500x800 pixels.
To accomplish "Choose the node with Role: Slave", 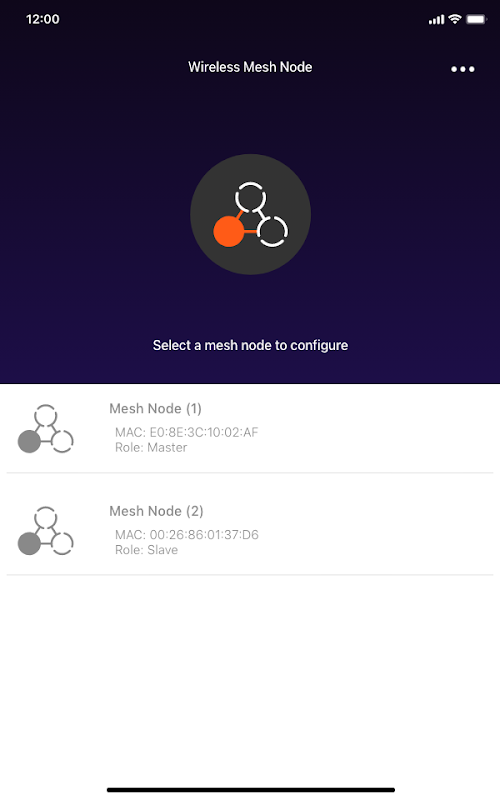I will click(250, 524).
